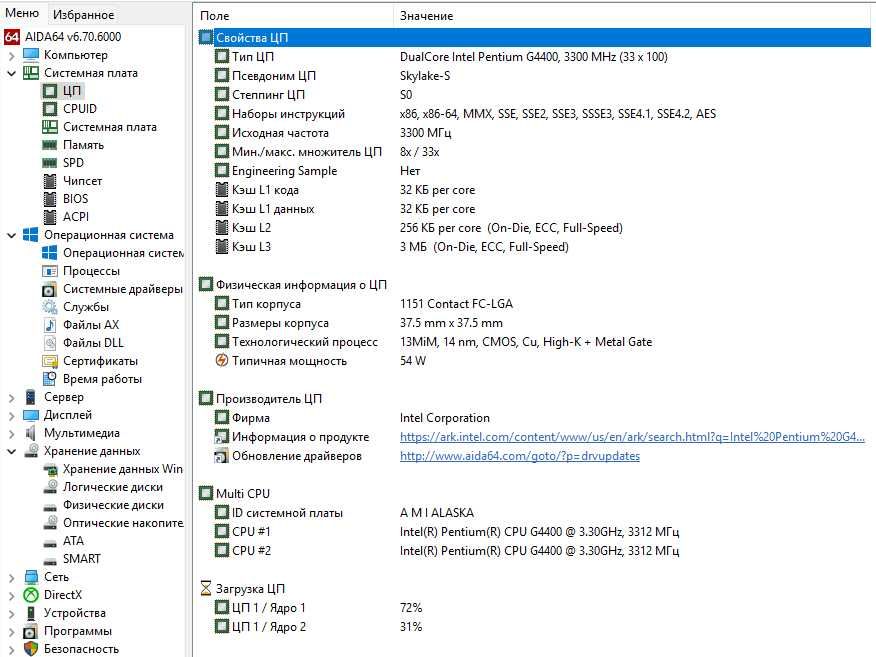Collapse the Хранение данных node
Image resolution: width=876 pixels, height=657 pixels.
[x=11, y=451]
